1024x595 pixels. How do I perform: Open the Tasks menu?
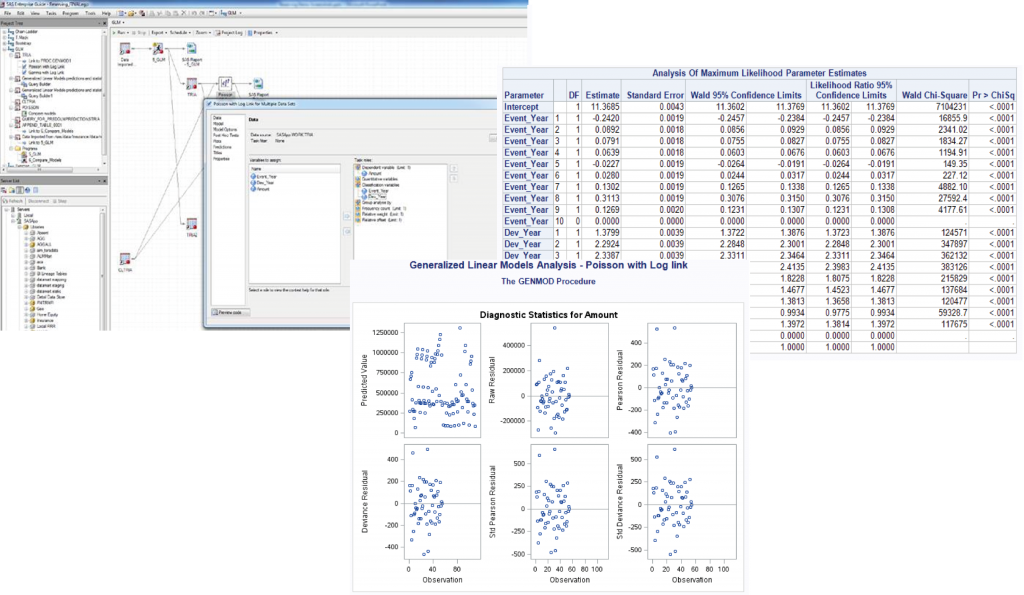click(53, 13)
